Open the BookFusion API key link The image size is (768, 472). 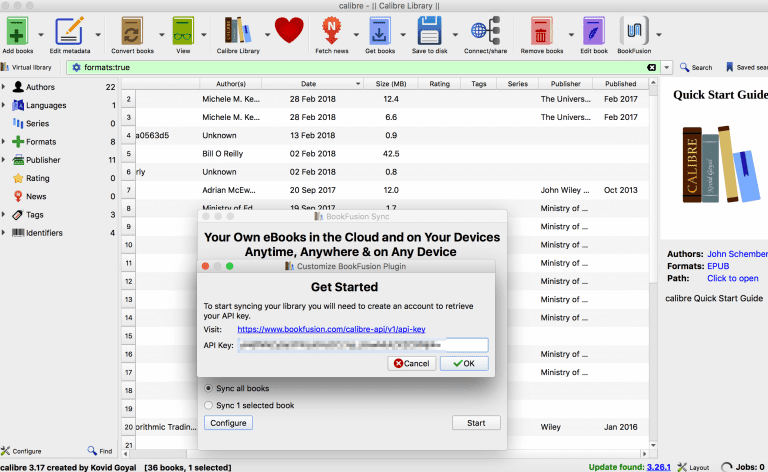pos(331,329)
